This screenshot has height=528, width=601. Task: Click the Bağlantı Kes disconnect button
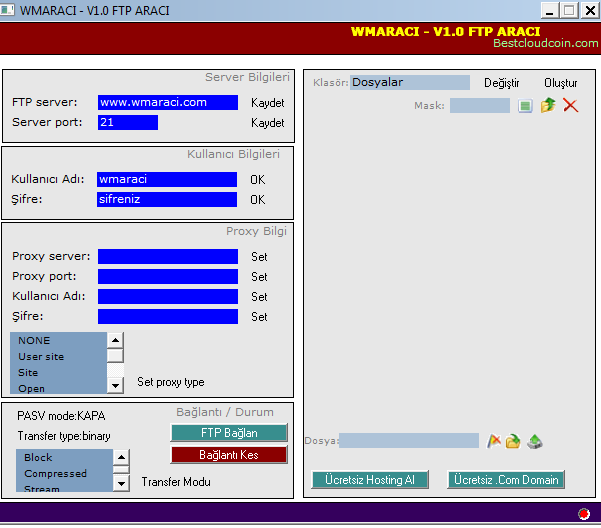coord(229,455)
